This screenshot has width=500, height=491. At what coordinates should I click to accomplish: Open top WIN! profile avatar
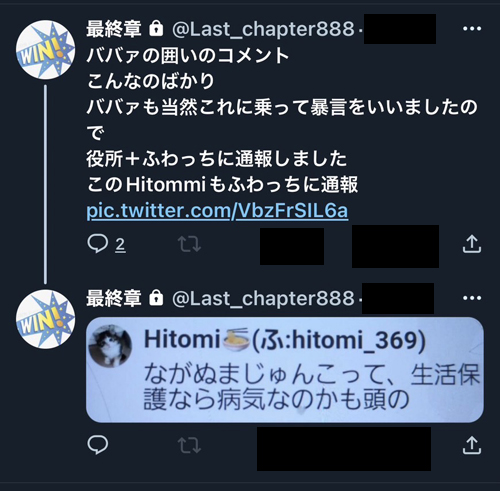pos(46,50)
